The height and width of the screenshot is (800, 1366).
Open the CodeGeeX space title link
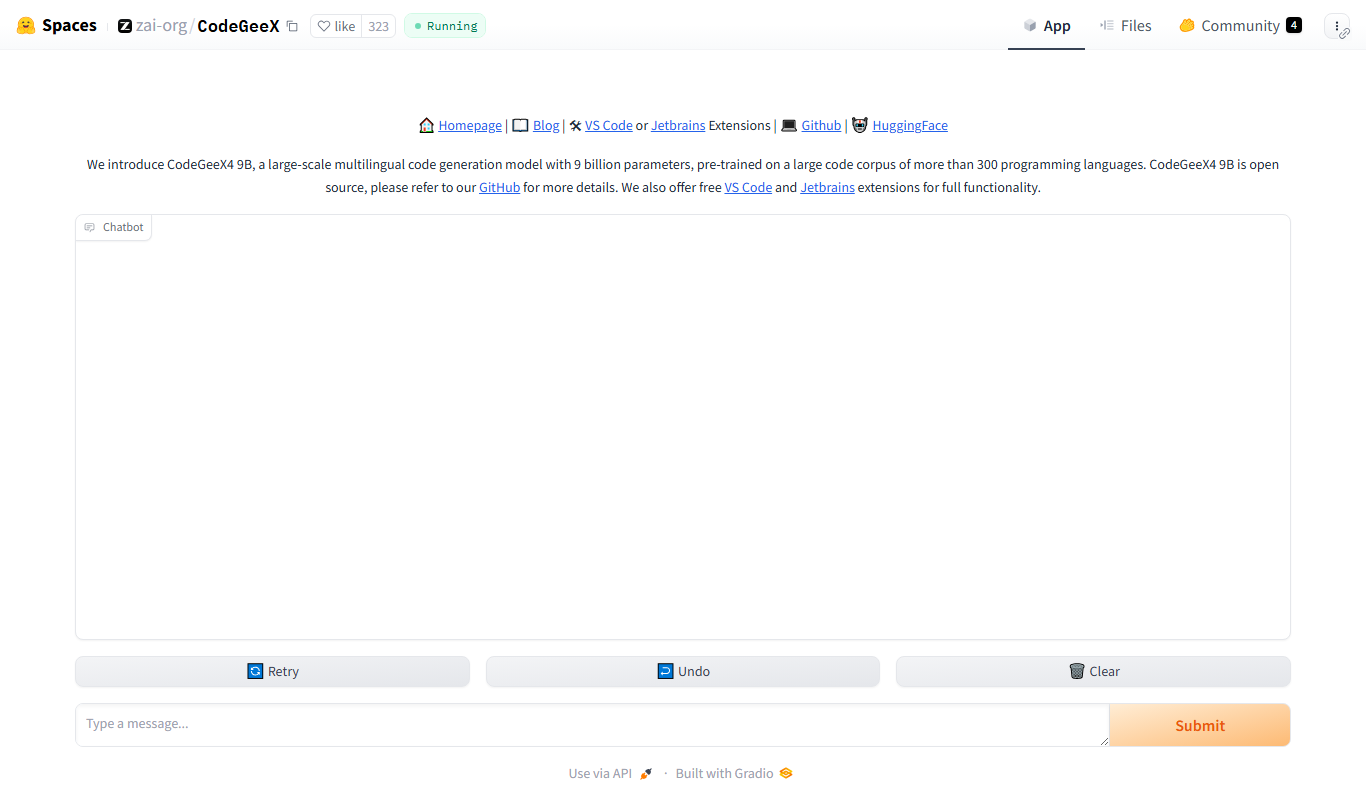click(x=238, y=26)
